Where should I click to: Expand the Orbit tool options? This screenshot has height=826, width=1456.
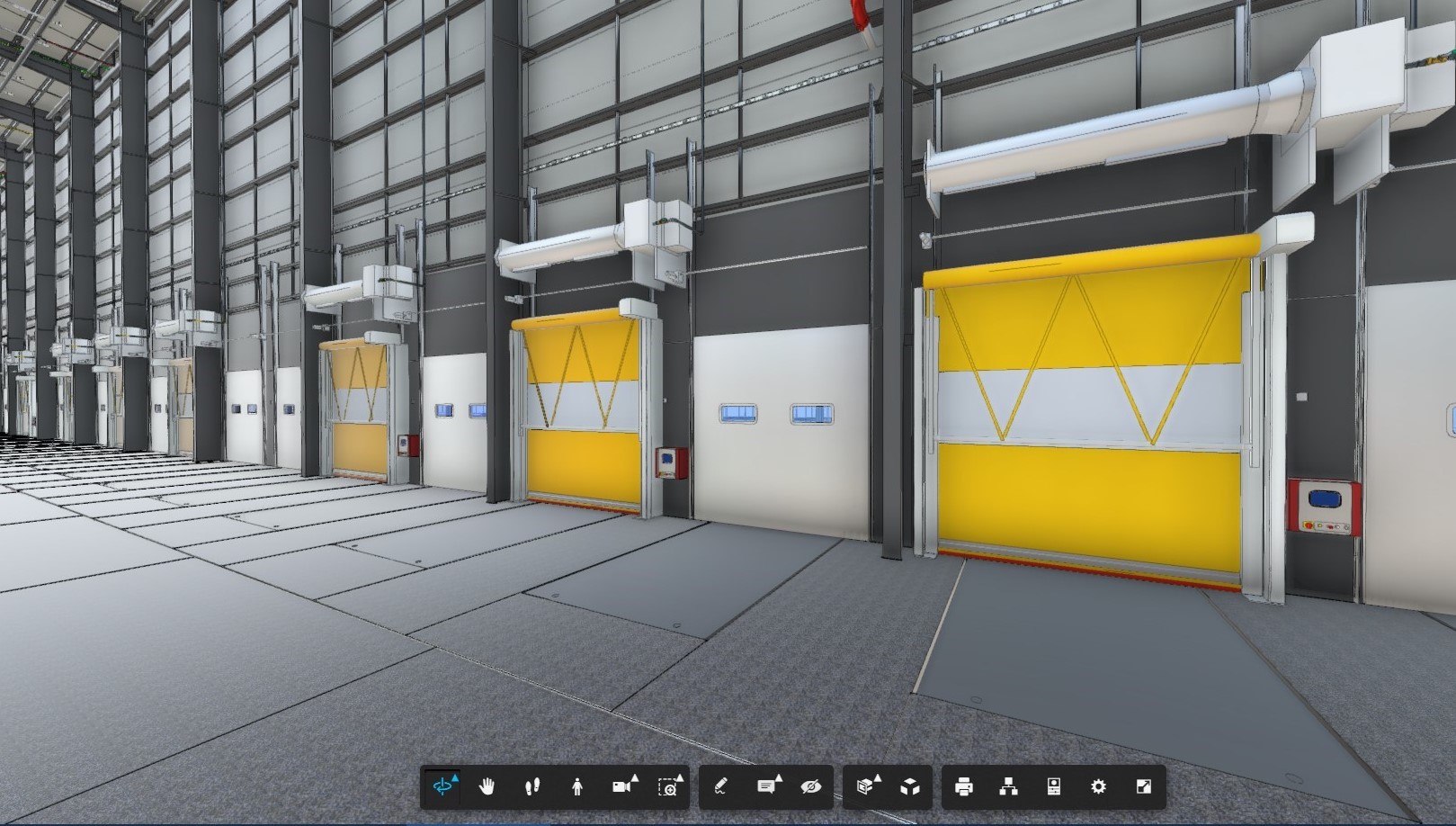(x=455, y=777)
